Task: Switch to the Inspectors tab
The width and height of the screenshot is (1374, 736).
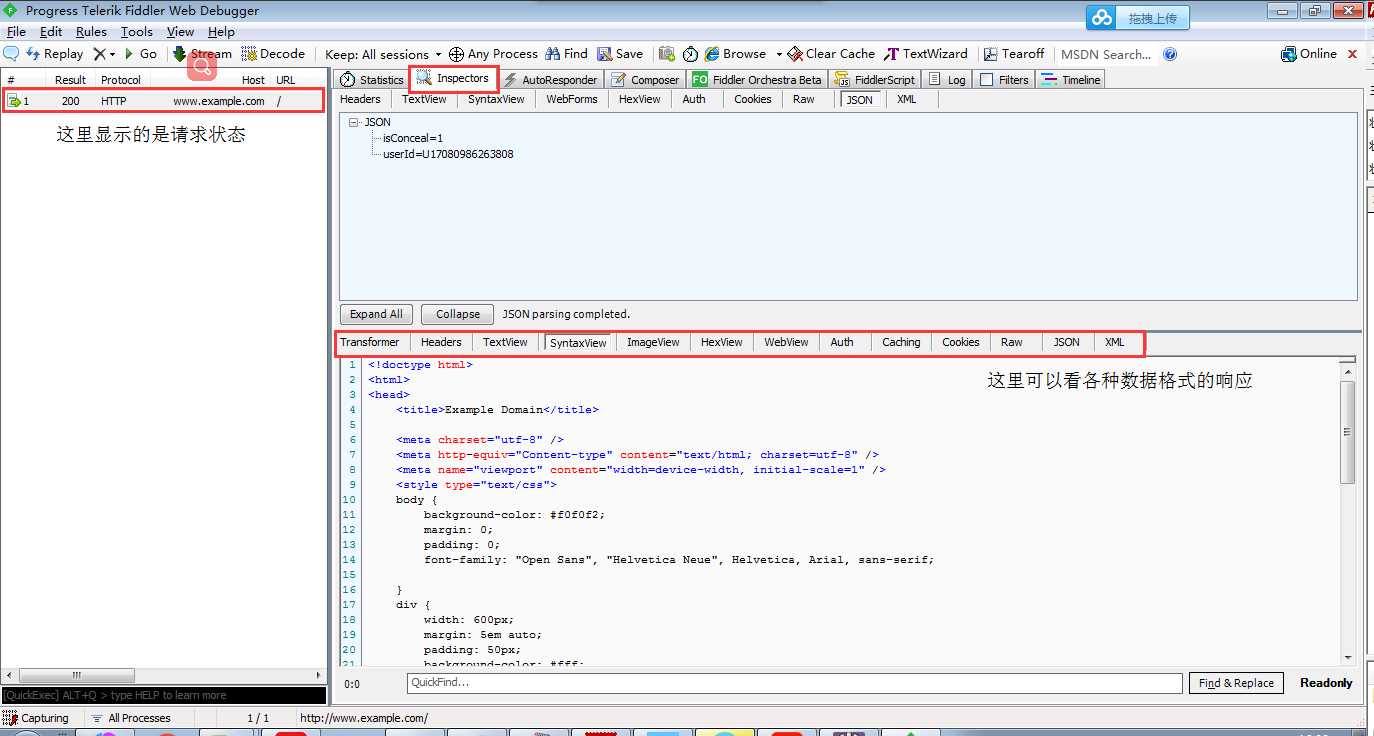Action: click(453, 78)
